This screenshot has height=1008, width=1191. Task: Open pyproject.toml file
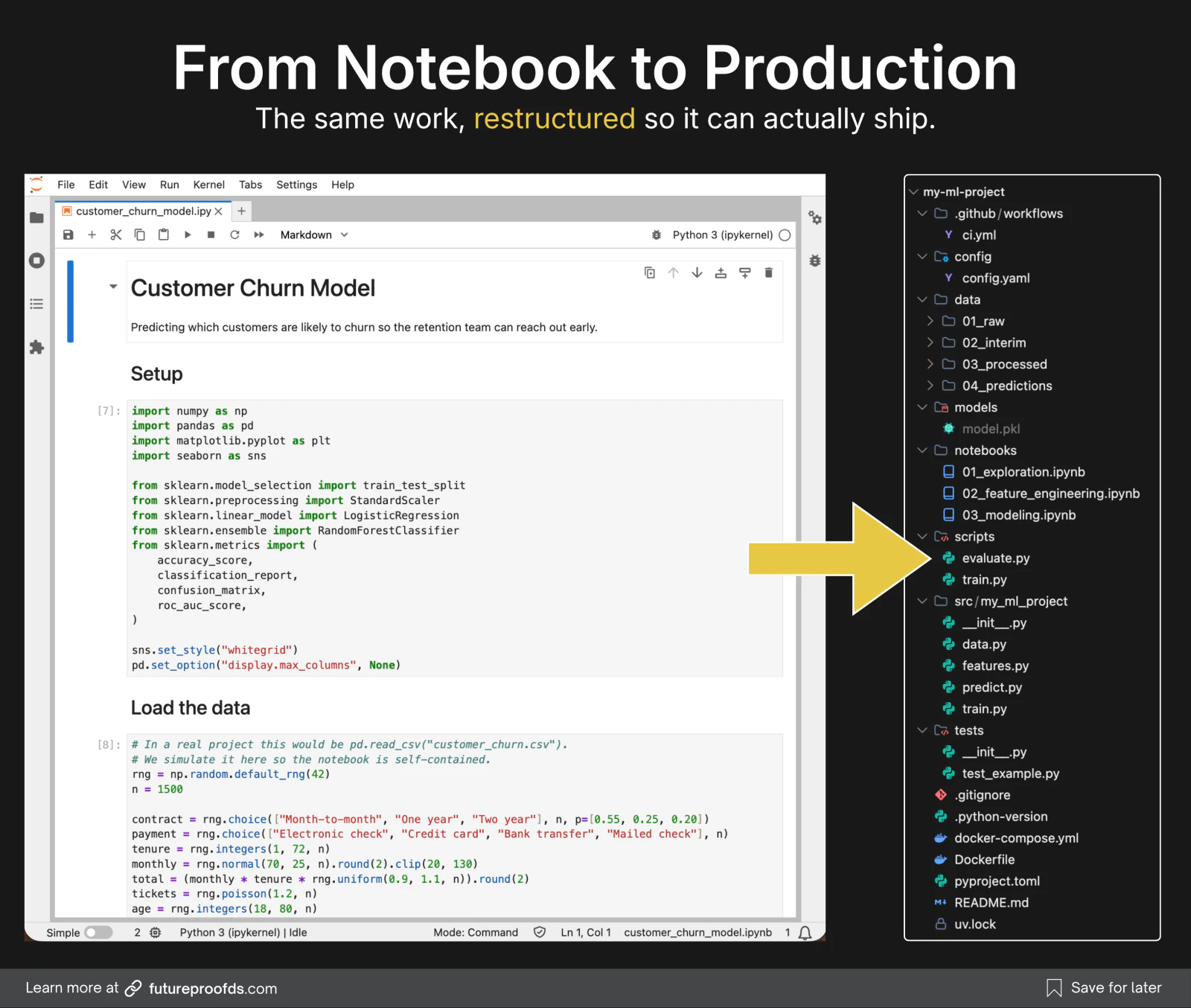[997, 881]
